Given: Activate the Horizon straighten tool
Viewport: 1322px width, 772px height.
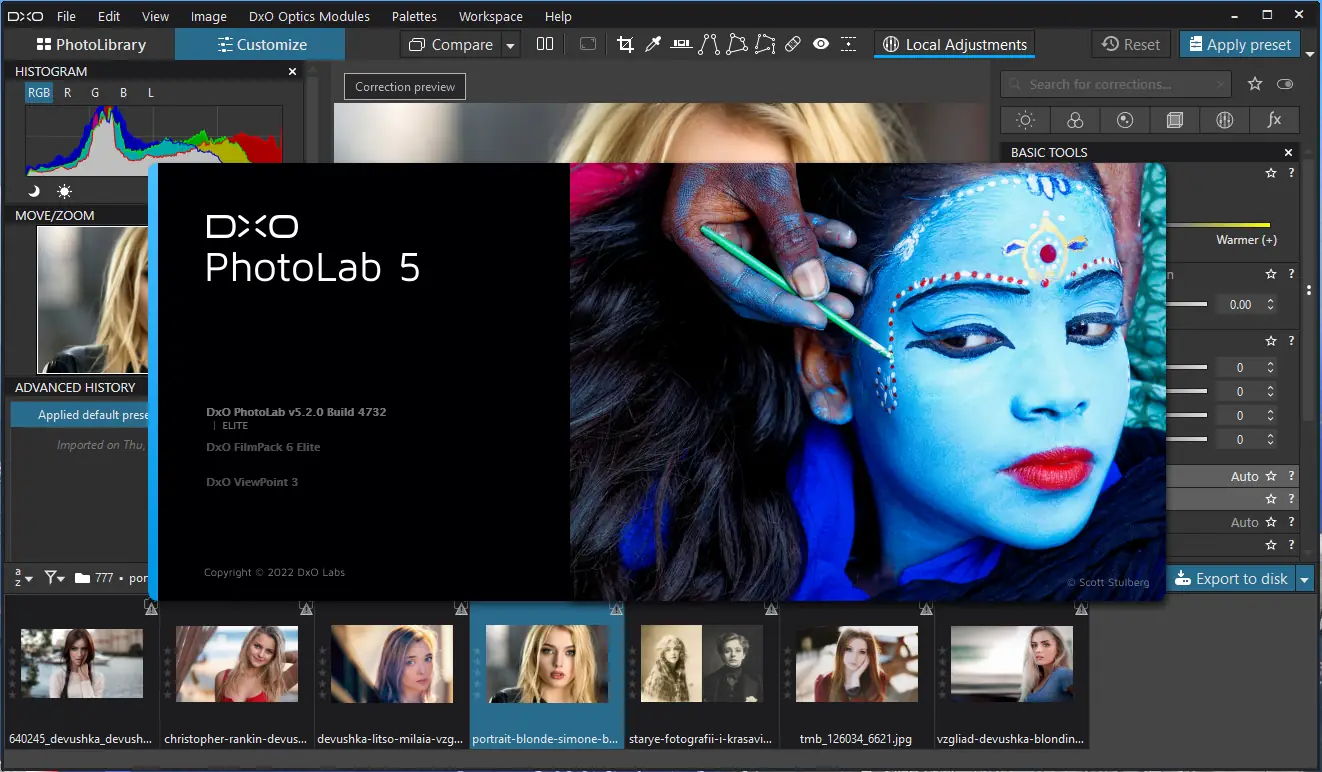Looking at the screenshot, I should click(681, 44).
